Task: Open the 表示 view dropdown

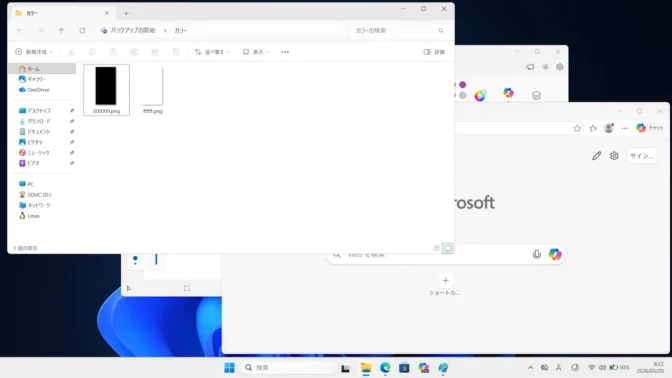Action: [256, 52]
